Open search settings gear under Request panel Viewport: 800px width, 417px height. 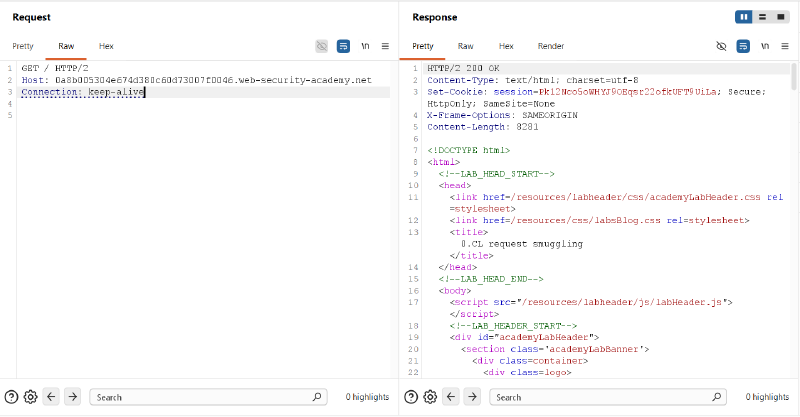(31, 397)
